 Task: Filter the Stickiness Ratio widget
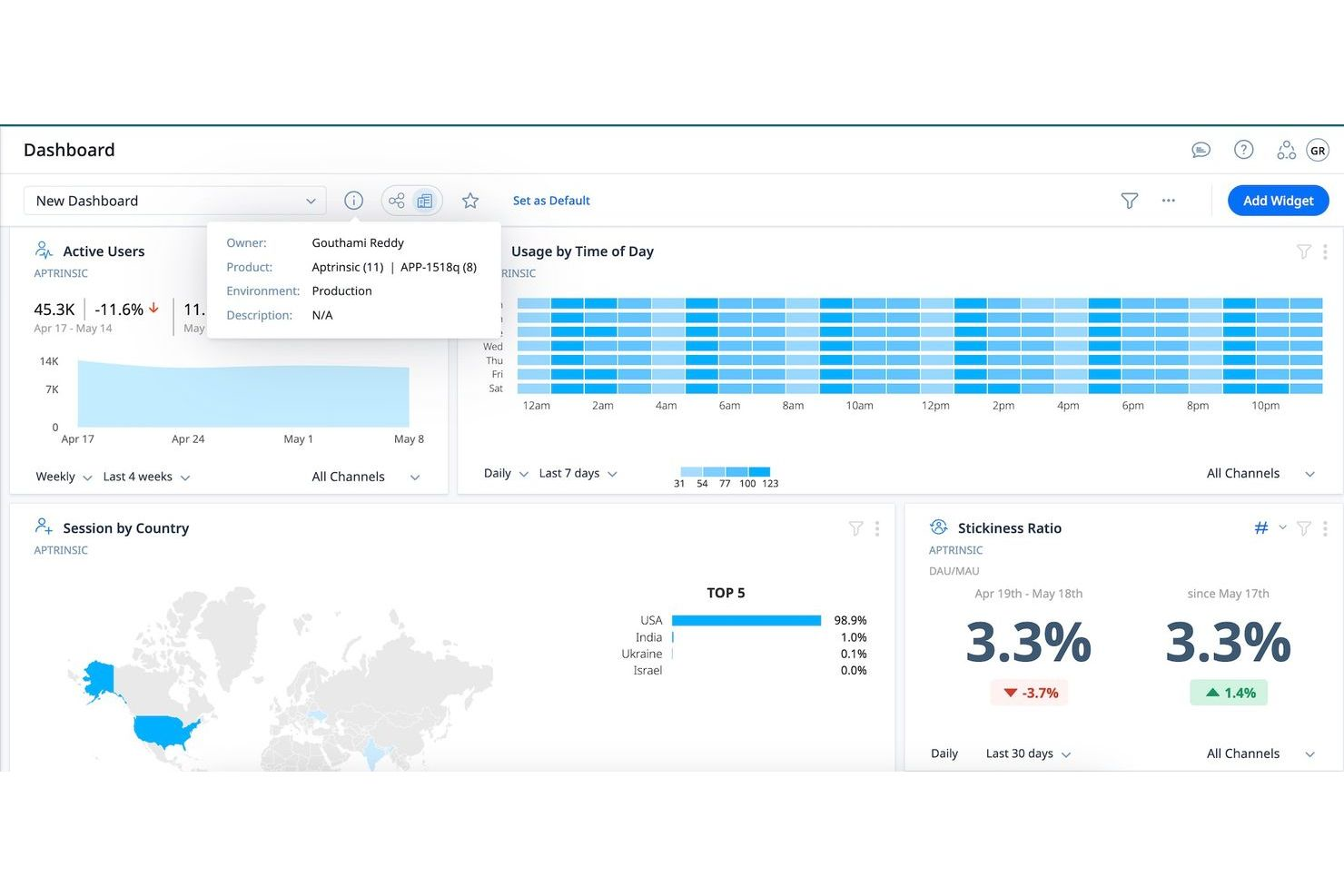click(x=1305, y=527)
